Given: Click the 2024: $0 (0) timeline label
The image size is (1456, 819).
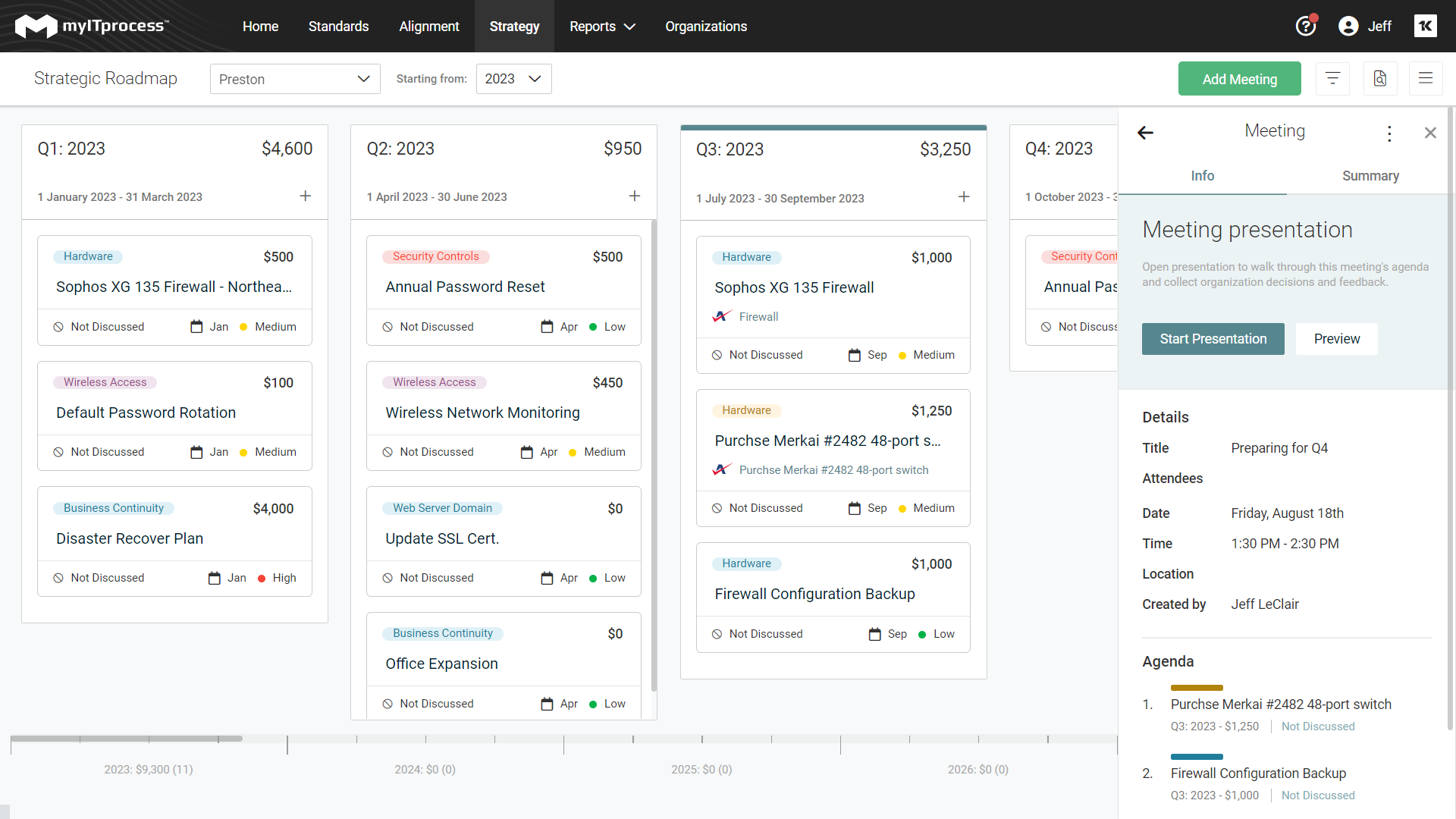Looking at the screenshot, I should click(x=425, y=770).
